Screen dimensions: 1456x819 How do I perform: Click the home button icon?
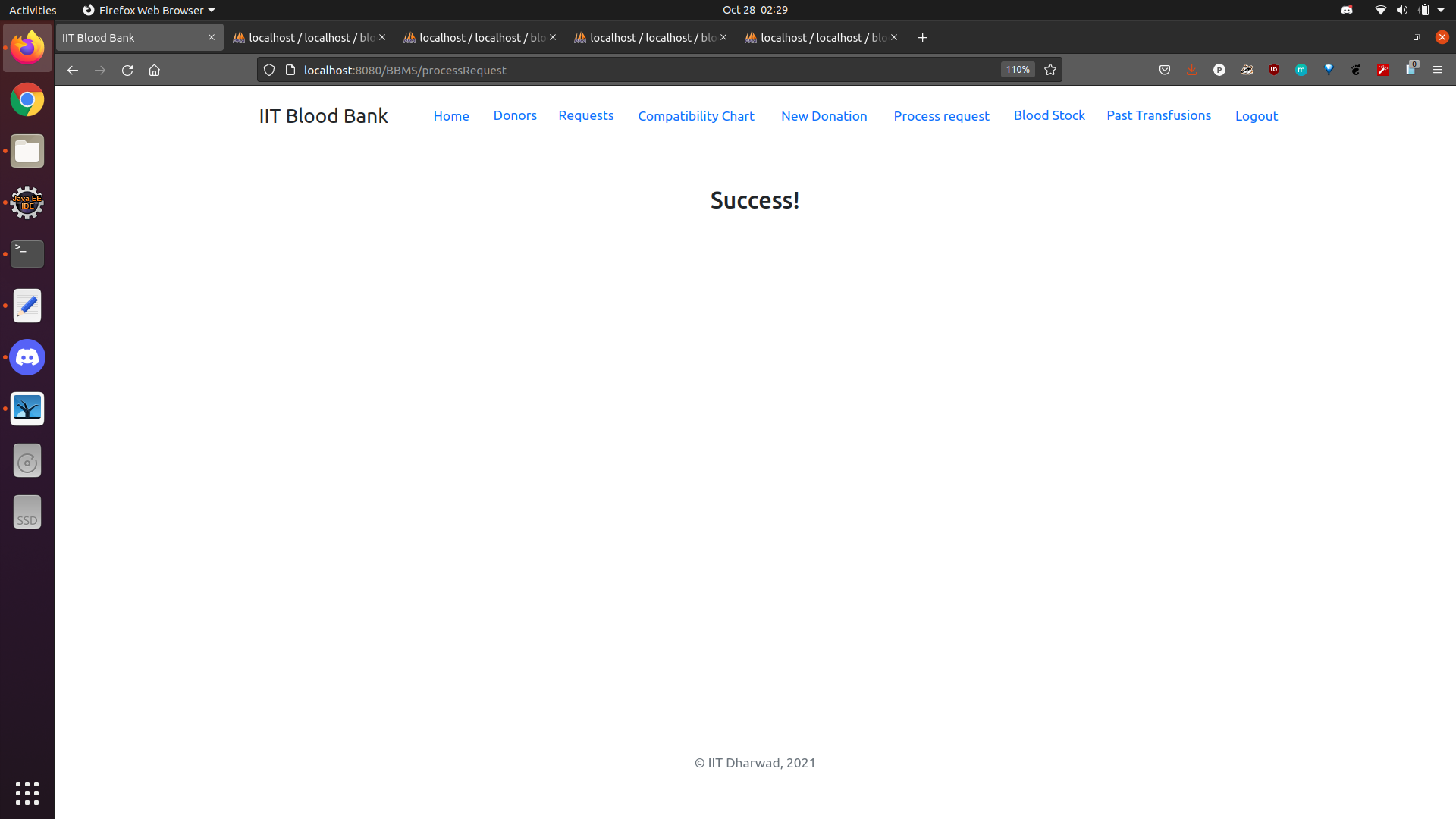coord(155,70)
